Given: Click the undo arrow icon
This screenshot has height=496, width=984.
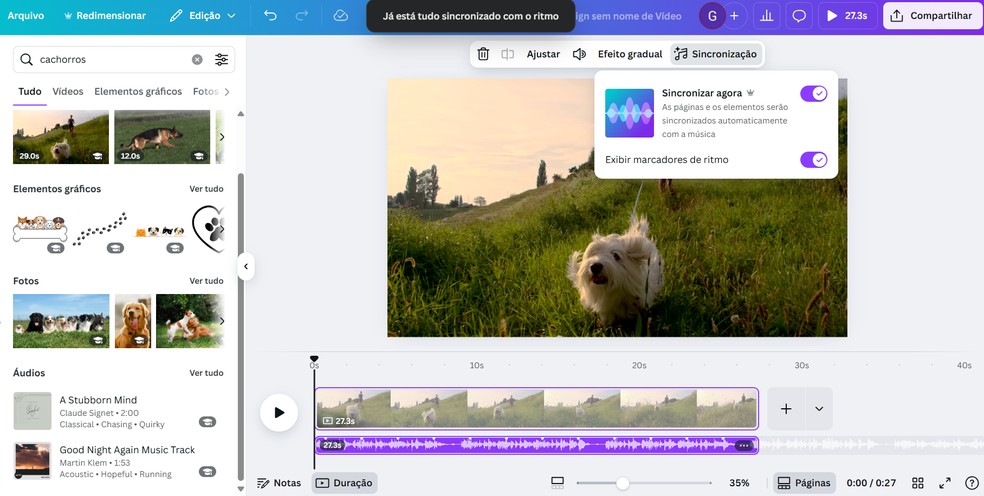Looking at the screenshot, I should 270,16.
